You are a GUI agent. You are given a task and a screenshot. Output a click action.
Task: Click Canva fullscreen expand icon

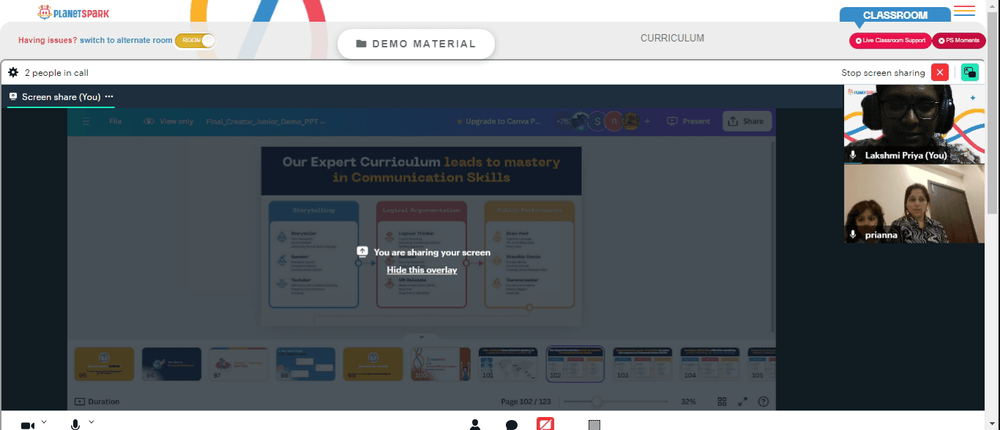click(742, 401)
